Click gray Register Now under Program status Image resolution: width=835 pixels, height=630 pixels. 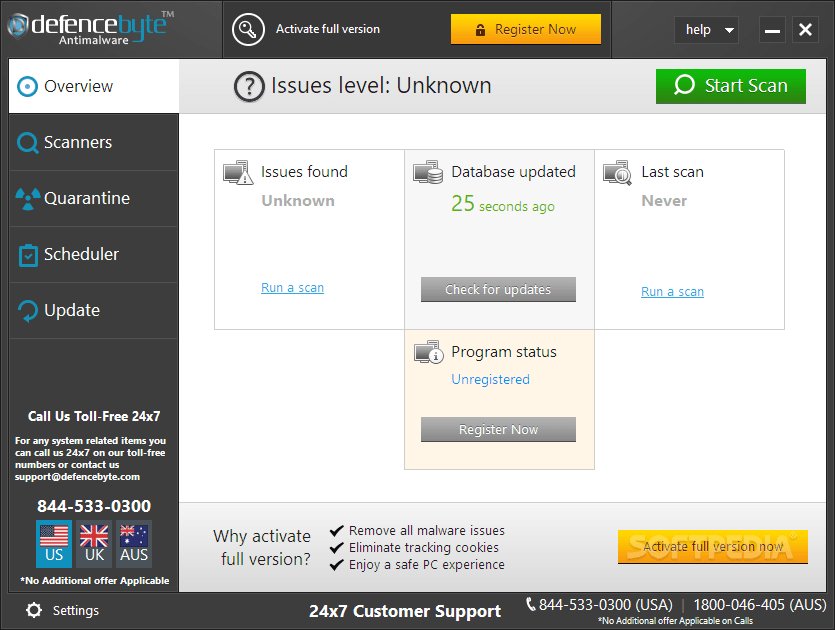coord(498,429)
